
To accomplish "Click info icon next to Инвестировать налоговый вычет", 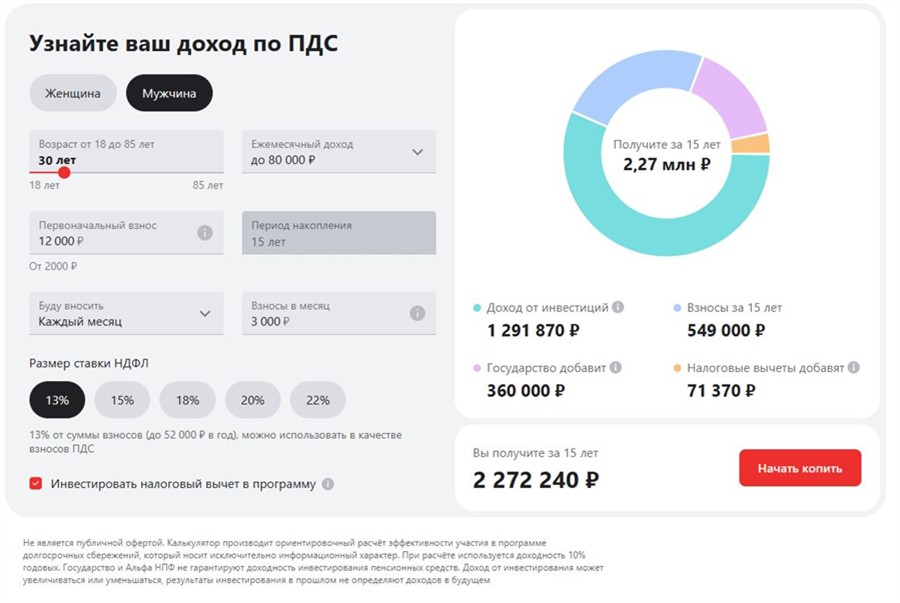I will pyautogui.click(x=328, y=484).
